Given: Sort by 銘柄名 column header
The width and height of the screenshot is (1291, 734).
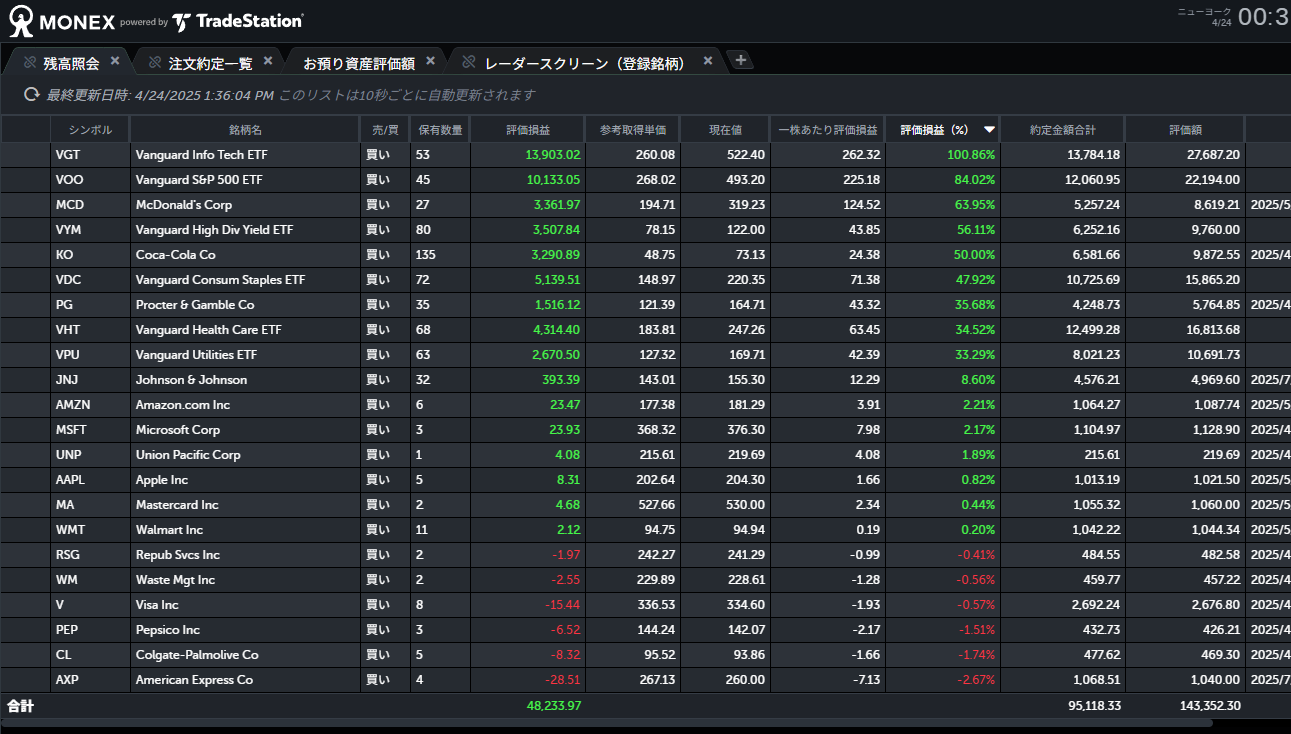Looking at the screenshot, I should pyautogui.click(x=245, y=130).
